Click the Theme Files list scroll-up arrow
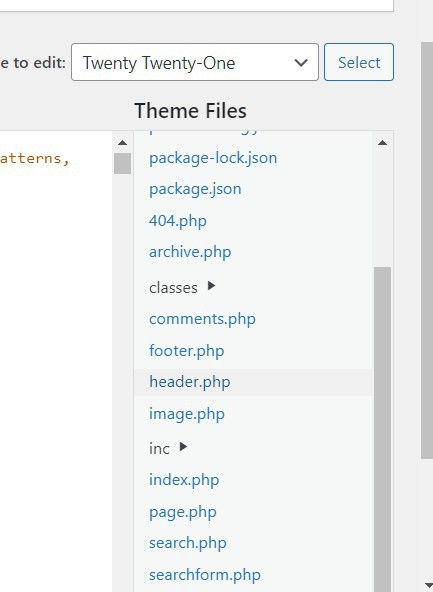433x592 pixels. pyautogui.click(x=382, y=143)
